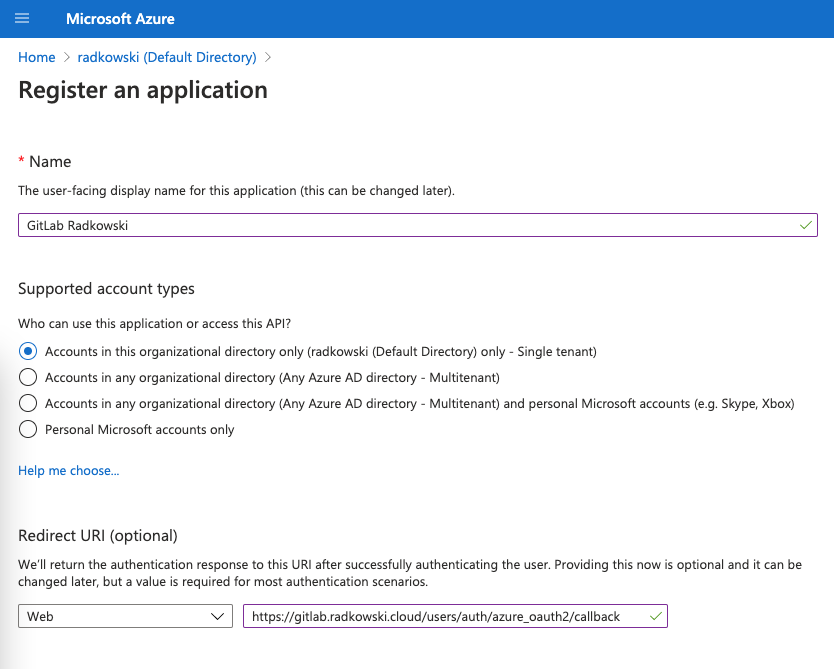Click the chevron after Home breadcrumb
The width and height of the screenshot is (834, 669).
coord(66,57)
